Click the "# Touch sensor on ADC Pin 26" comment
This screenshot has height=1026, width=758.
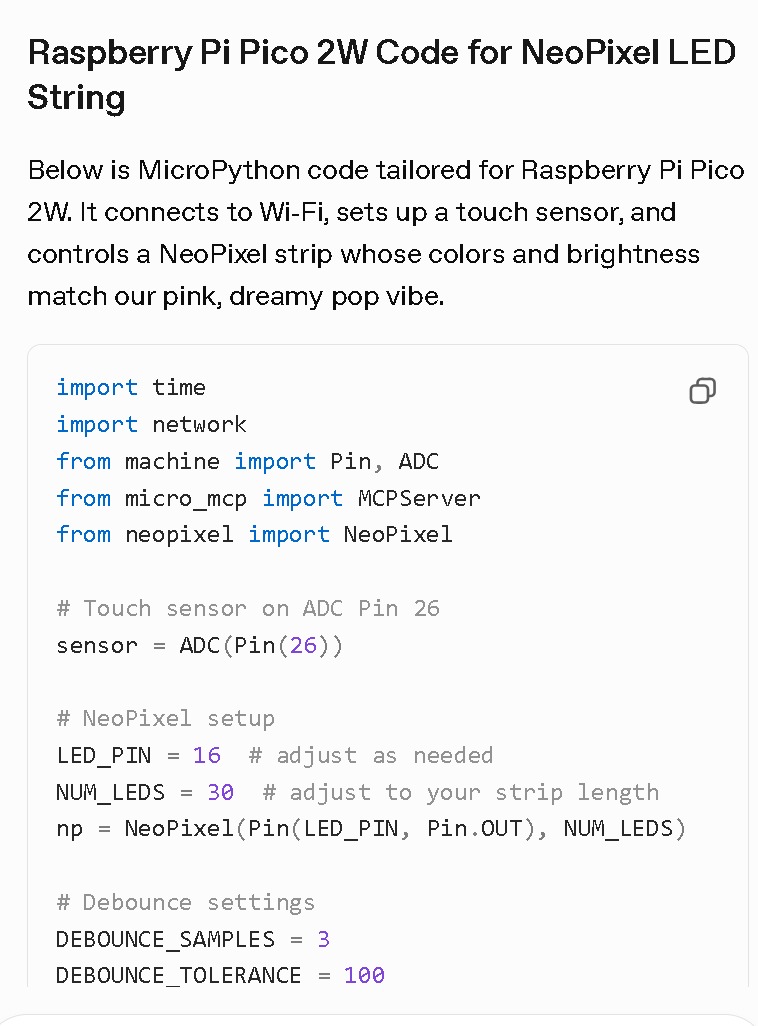point(248,609)
